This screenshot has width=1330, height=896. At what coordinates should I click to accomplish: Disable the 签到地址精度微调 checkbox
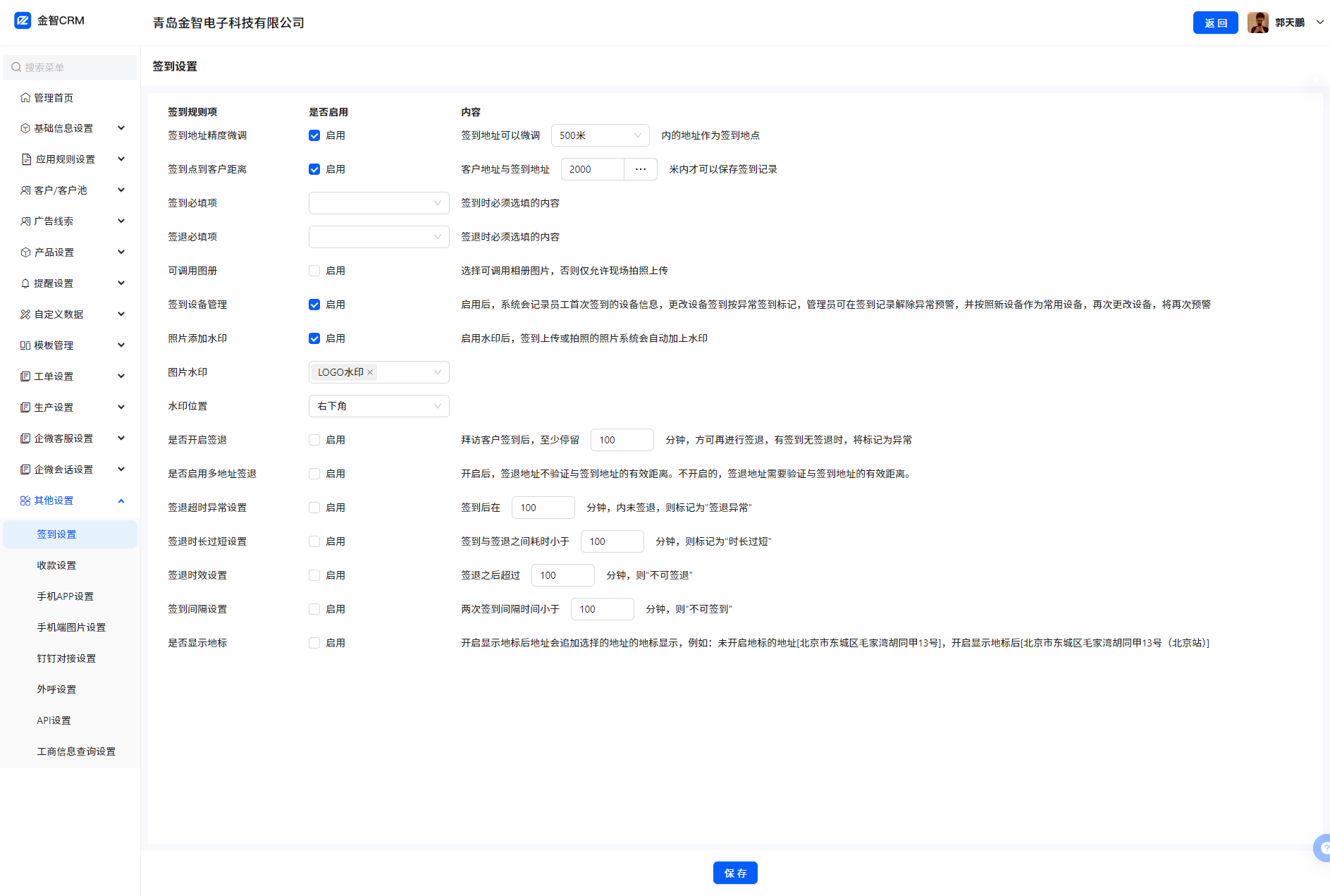[314, 135]
